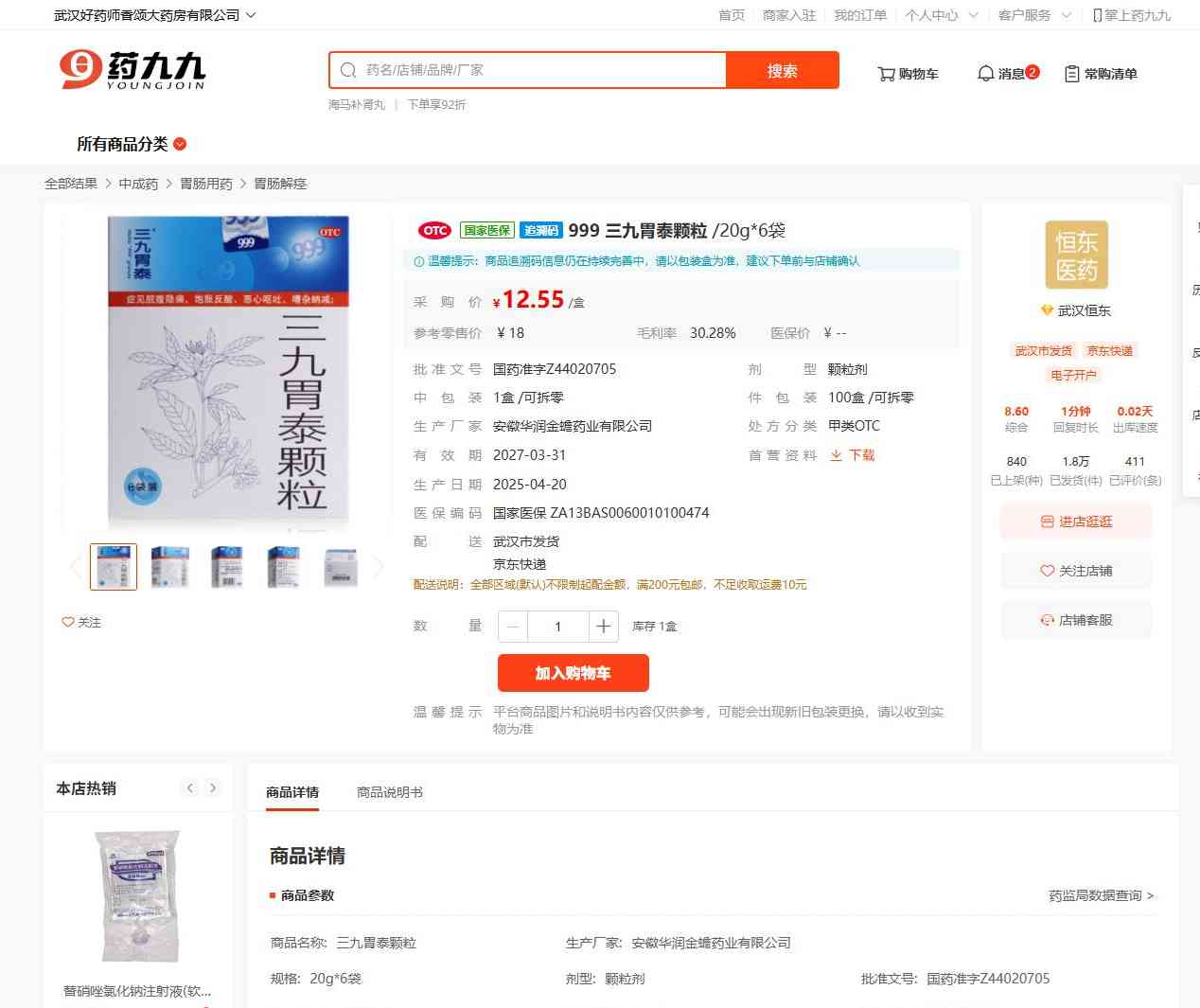Show next hot-sale item with right arrow
The width and height of the screenshot is (1200, 1008).
point(213,787)
